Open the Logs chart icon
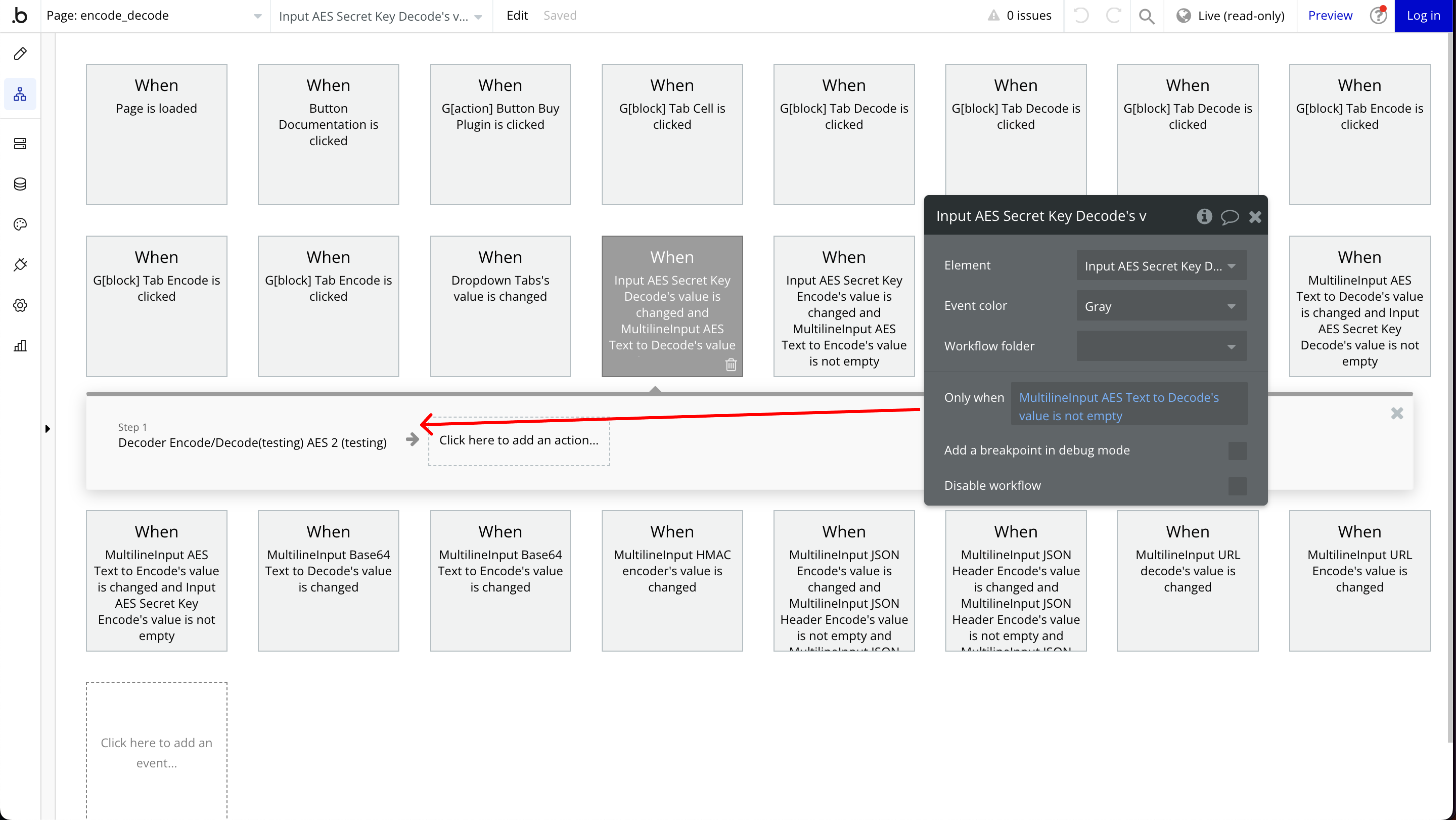This screenshot has height=820, width=1456. point(20,346)
